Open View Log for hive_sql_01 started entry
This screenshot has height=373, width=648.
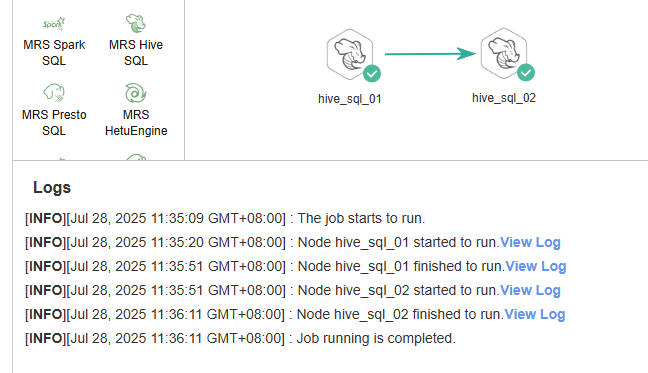(530, 242)
